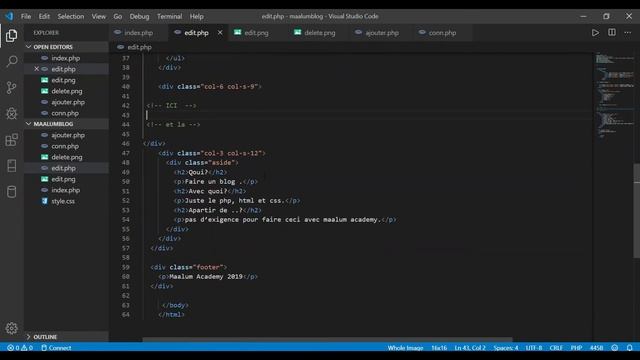Click the Connect status bar item

coord(56,348)
